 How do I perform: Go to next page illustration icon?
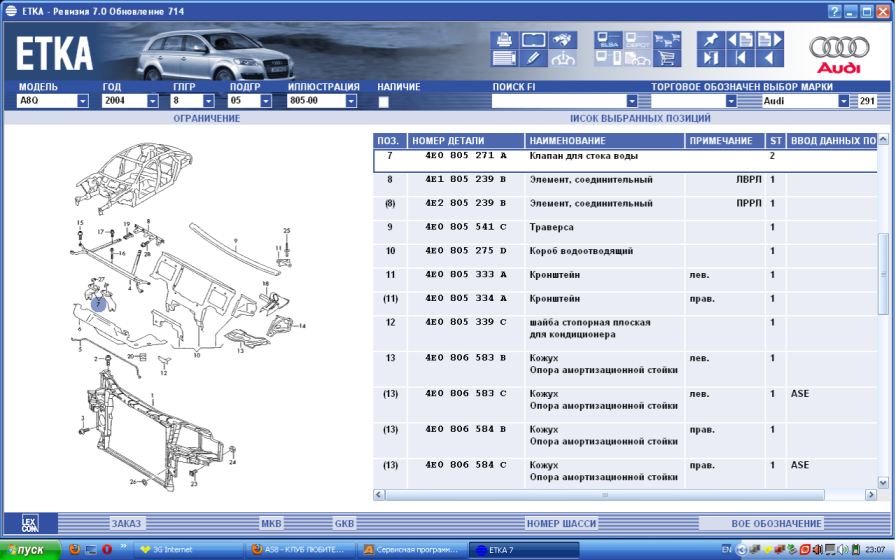768,40
